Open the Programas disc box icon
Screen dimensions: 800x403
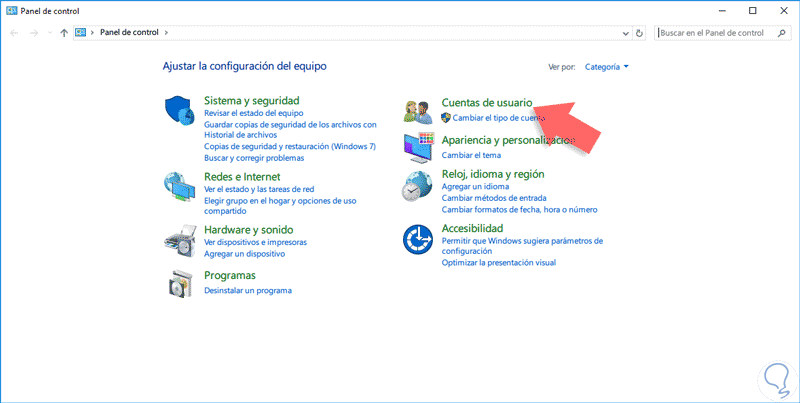[180, 284]
